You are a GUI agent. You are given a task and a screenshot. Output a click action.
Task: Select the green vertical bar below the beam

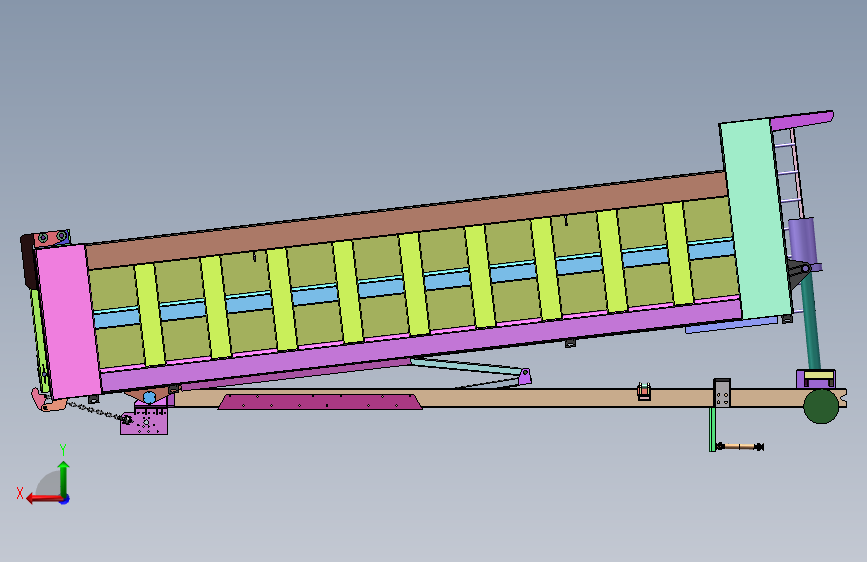712,429
